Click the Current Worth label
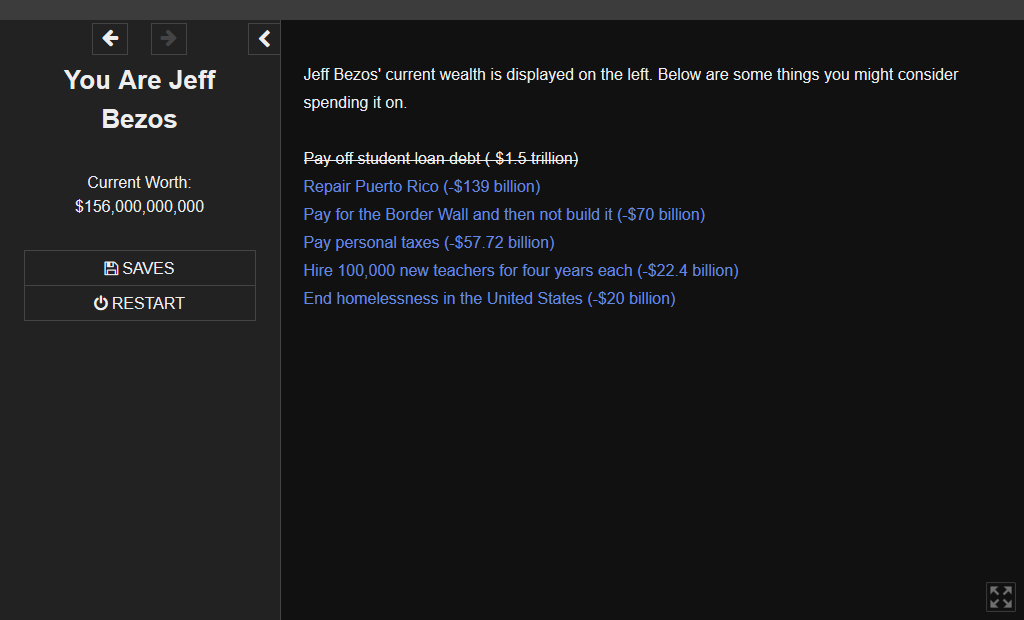 [x=139, y=182]
